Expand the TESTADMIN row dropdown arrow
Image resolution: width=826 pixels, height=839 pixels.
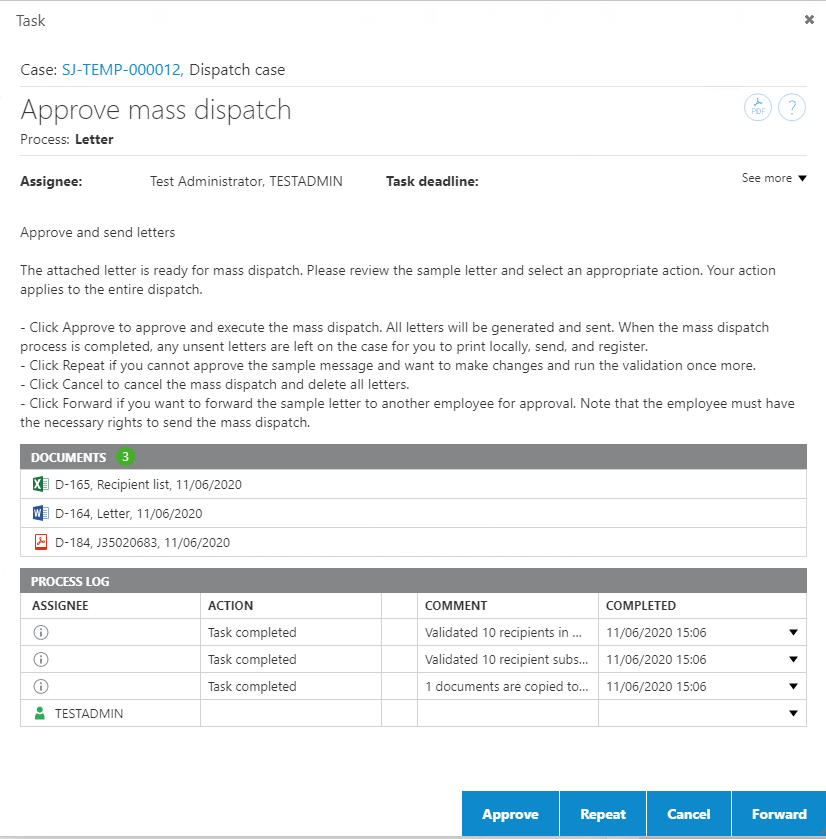793,713
